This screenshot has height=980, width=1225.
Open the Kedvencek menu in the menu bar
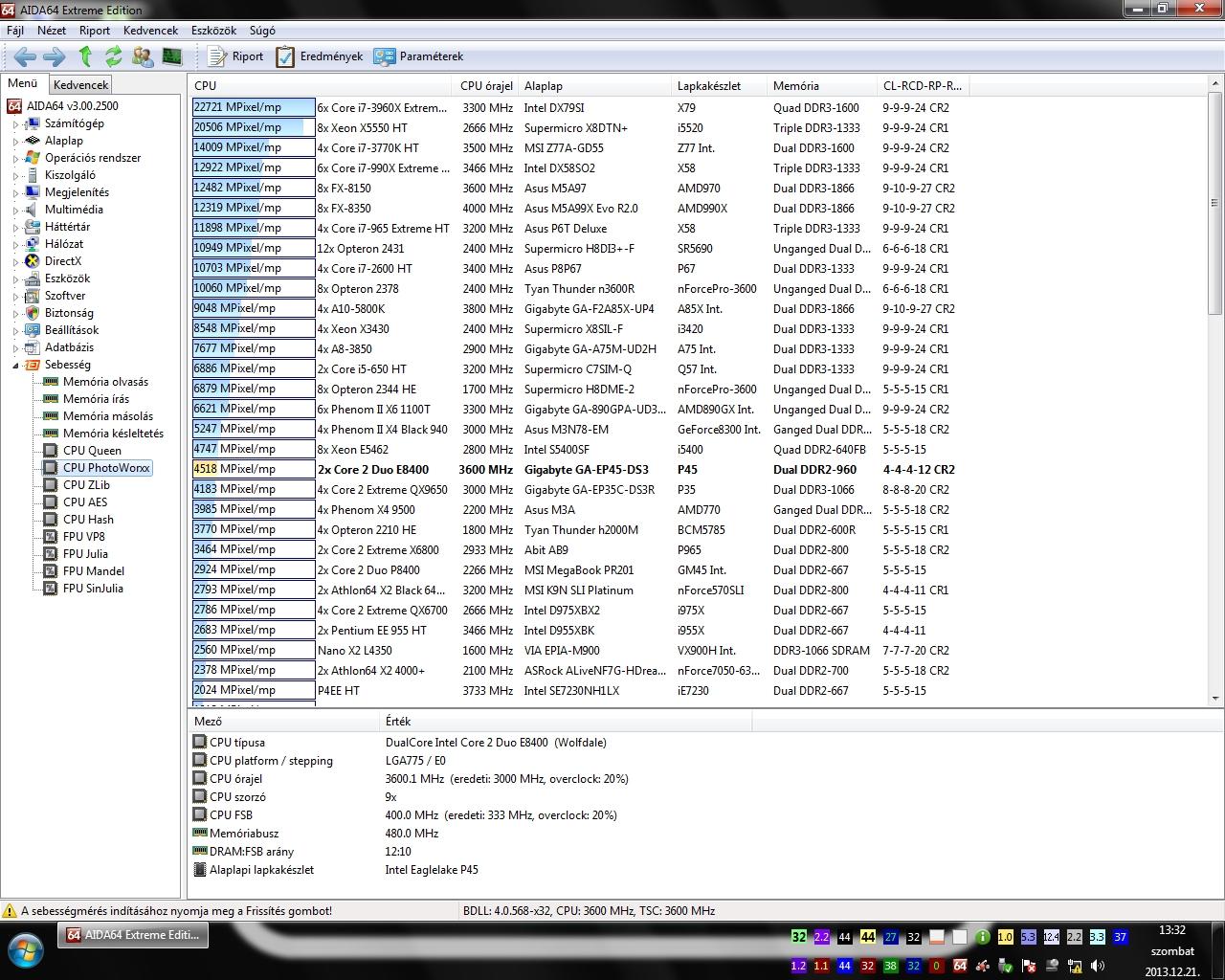click(151, 31)
